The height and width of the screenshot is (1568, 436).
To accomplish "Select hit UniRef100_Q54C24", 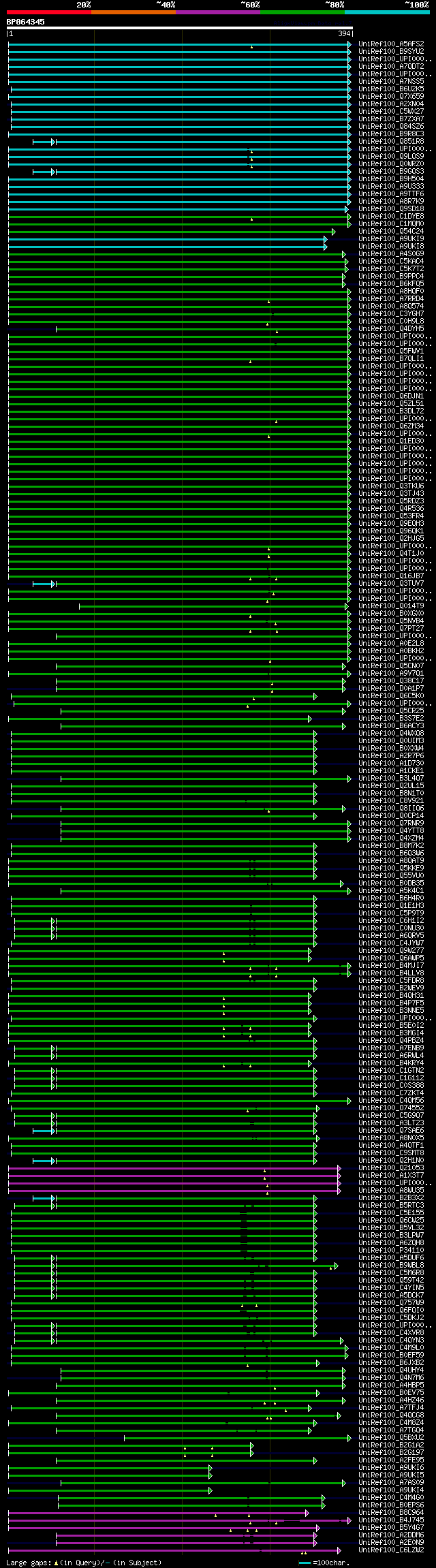I will point(391,231).
